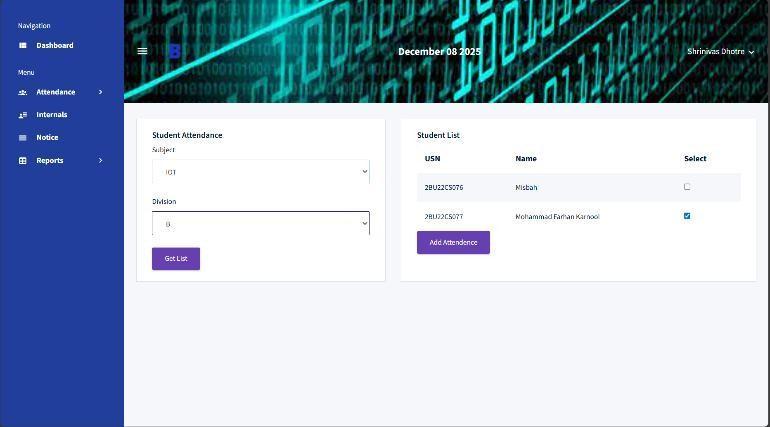Uncheck Mohammad Farhan Karnool's checkbox
Viewport: 770px width, 427px height.
[x=687, y=216]
